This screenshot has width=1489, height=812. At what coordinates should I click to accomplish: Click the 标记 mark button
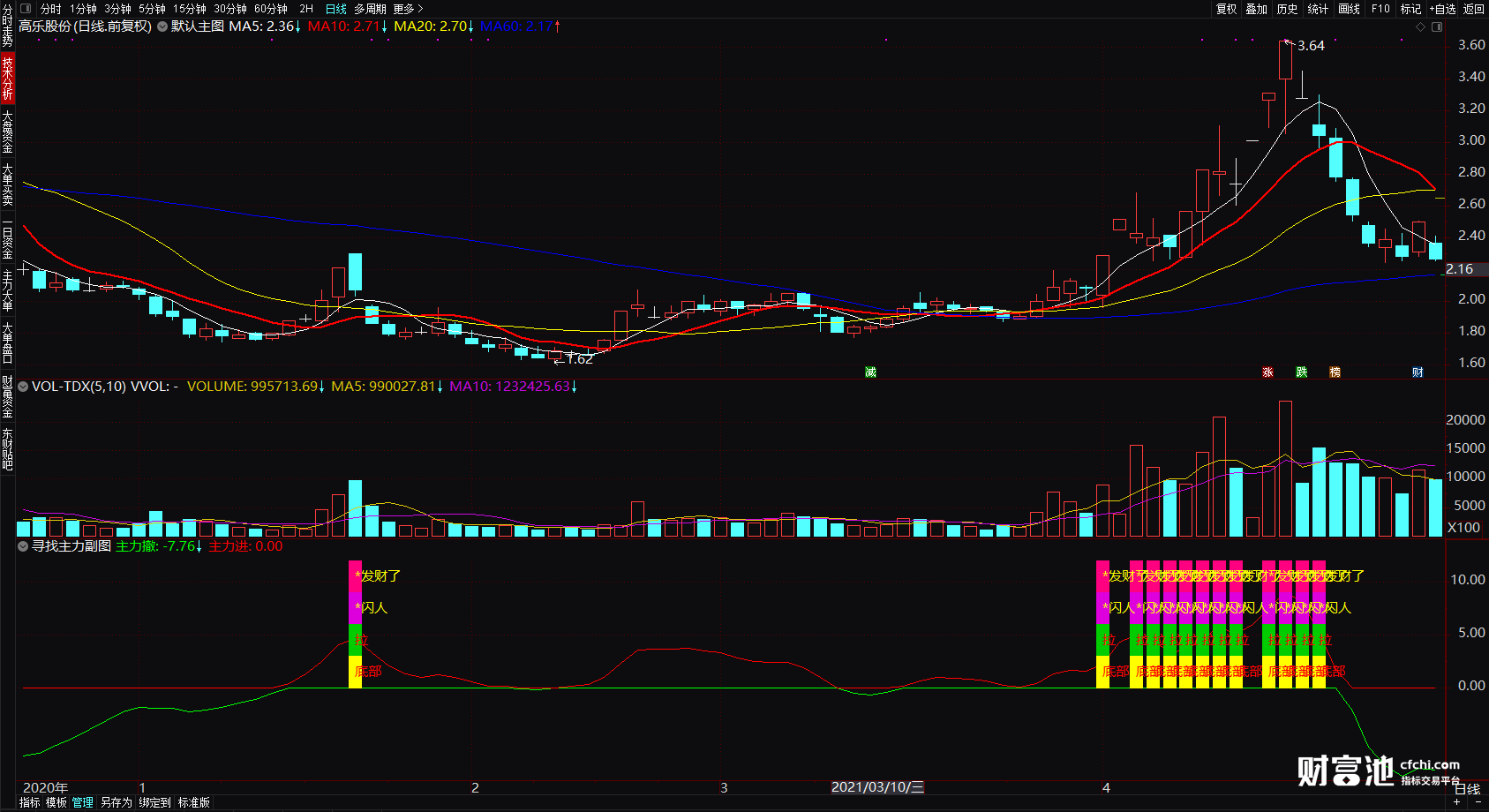point(1410,8)
